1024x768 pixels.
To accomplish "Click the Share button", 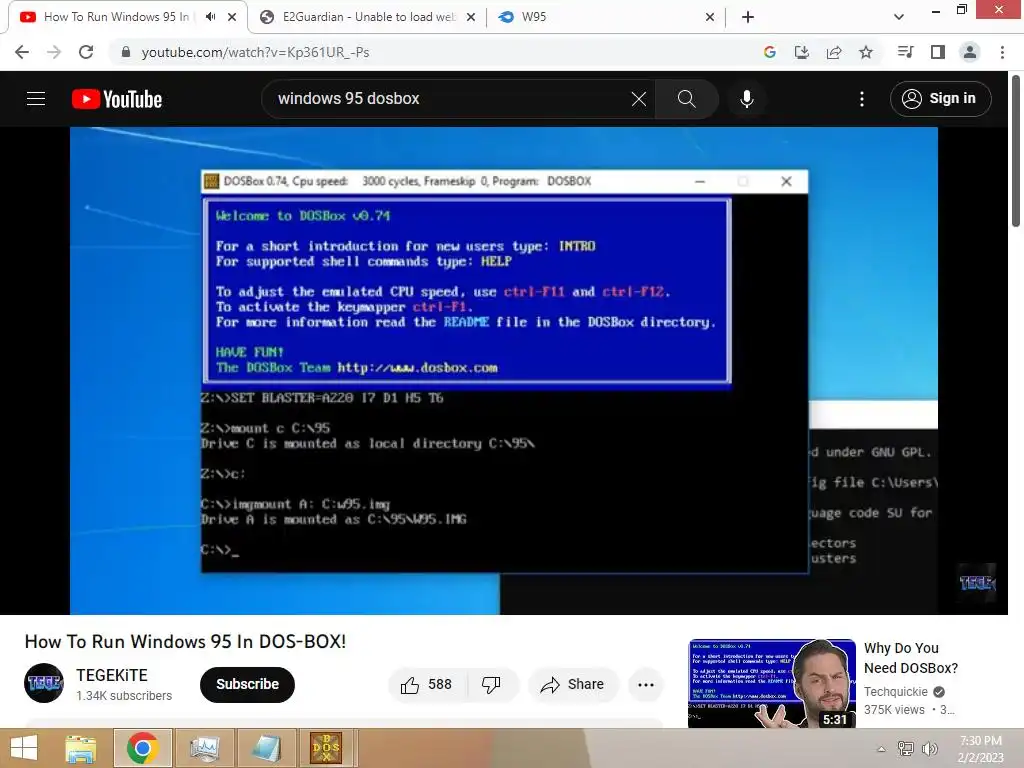I will point(572,684).
